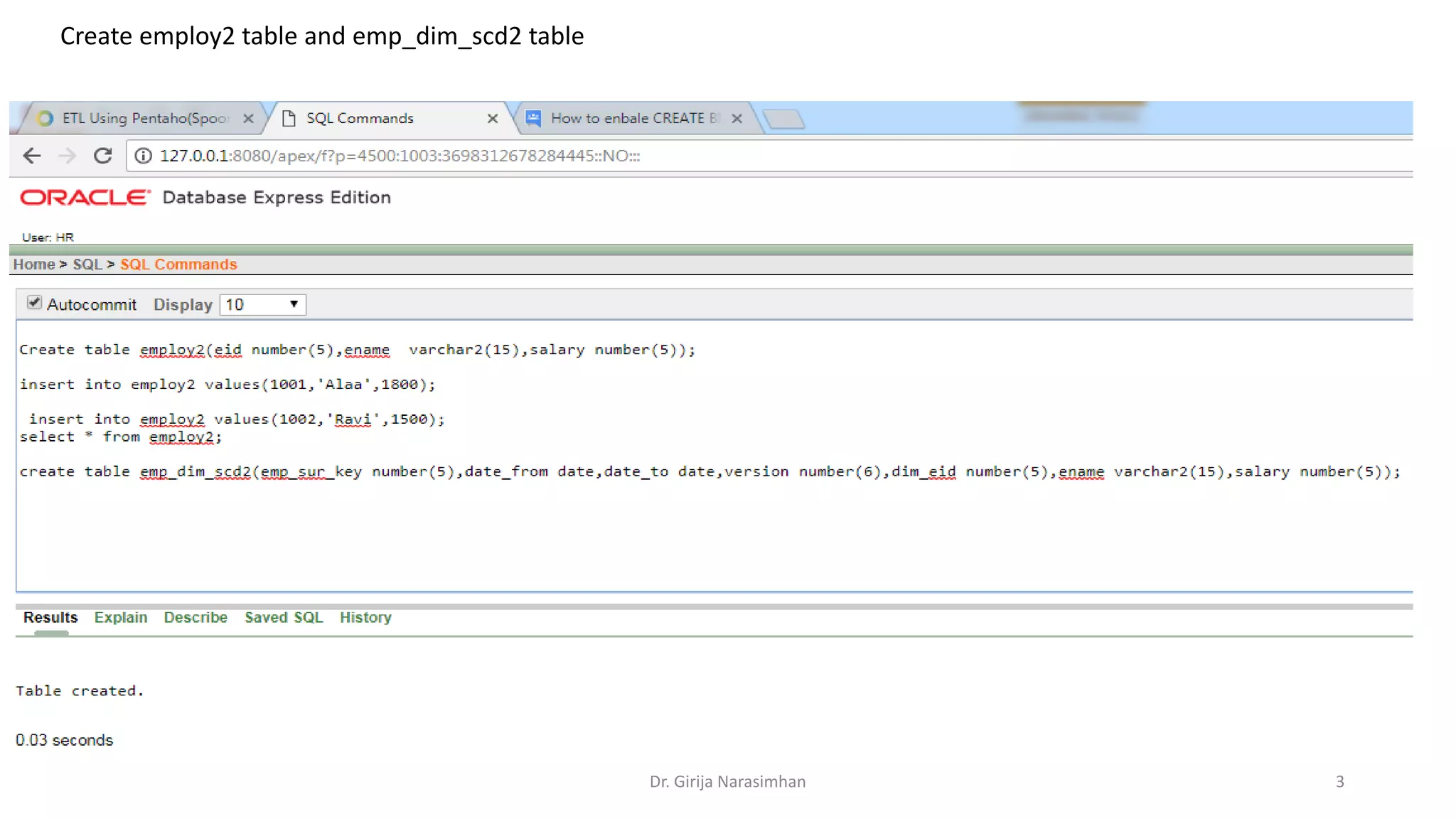The height and width of the screenshot is (819, 1456).
Task: Close the How to enbale CREATE tab
Action: pos(737,119)
